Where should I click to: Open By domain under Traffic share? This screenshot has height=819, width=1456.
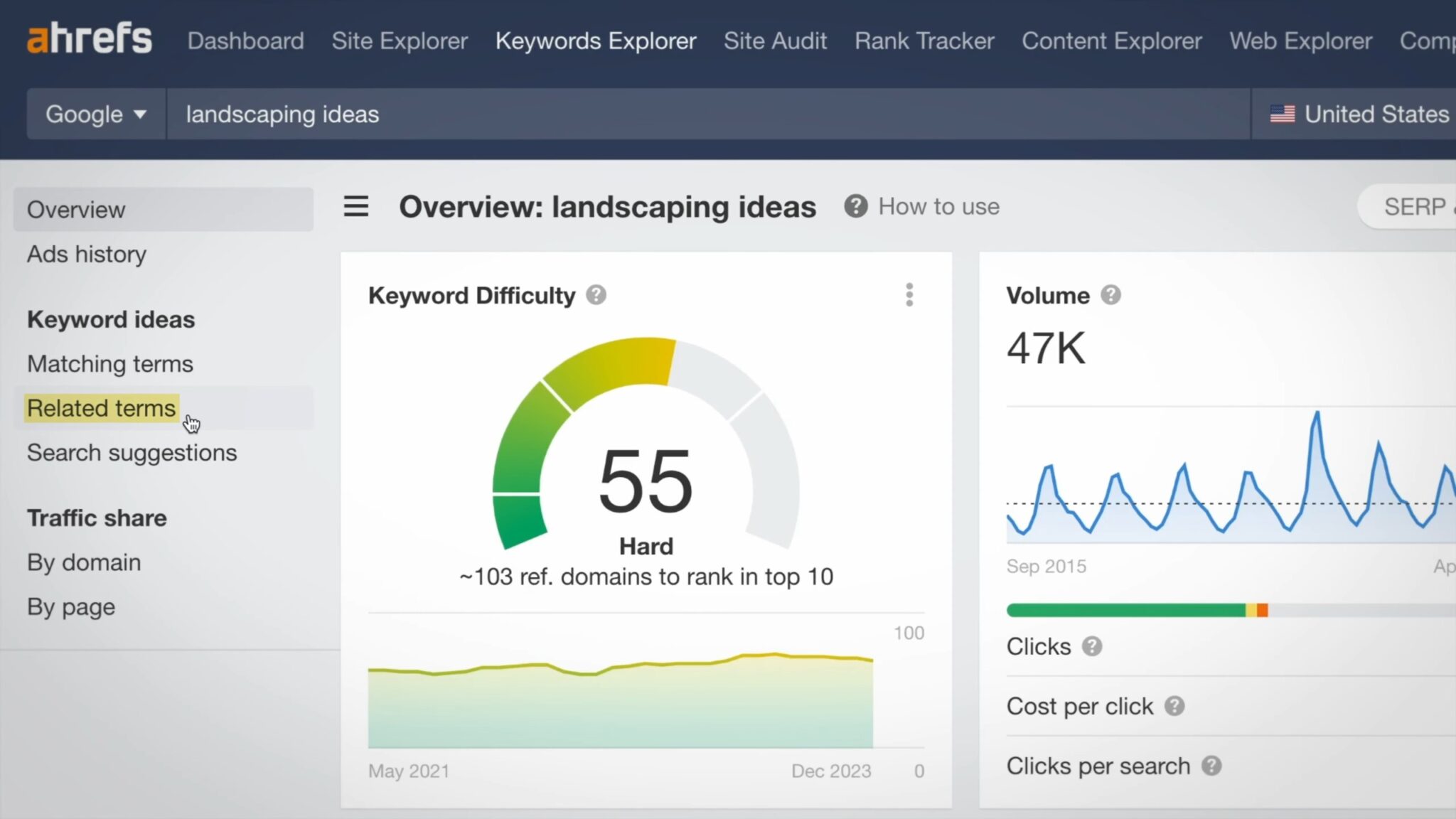[x=84, y=562]
